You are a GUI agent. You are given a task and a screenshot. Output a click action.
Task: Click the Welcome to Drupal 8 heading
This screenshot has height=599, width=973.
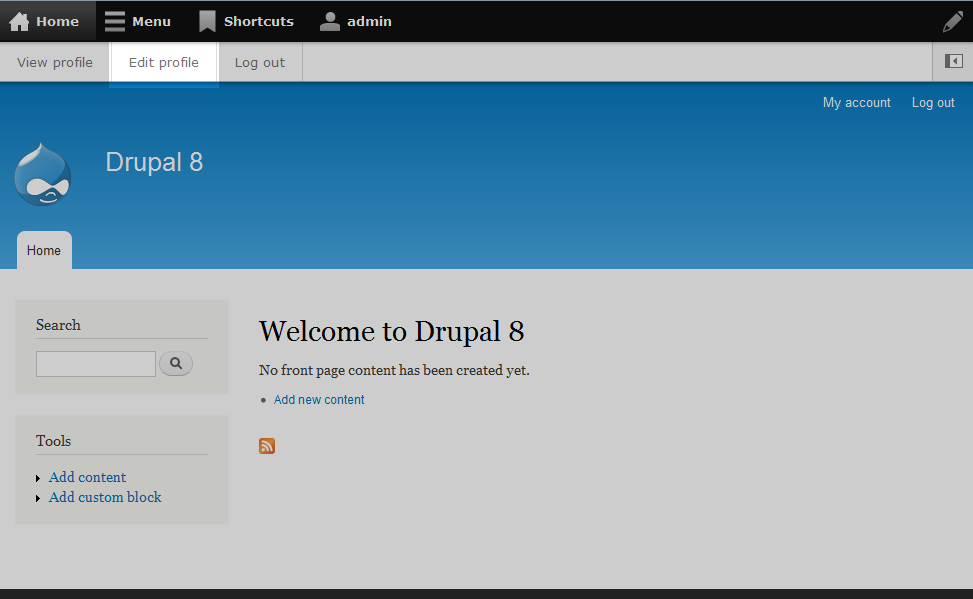391,331
